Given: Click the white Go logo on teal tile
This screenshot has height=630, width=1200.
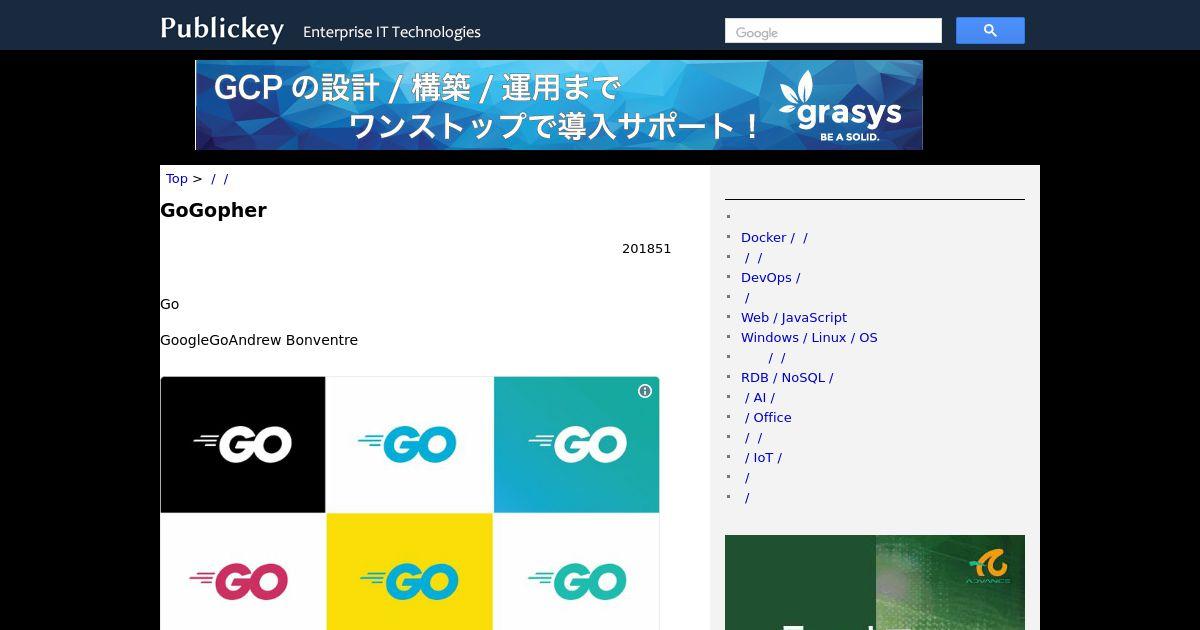Looking at the screenshot, I should point(577,445).
